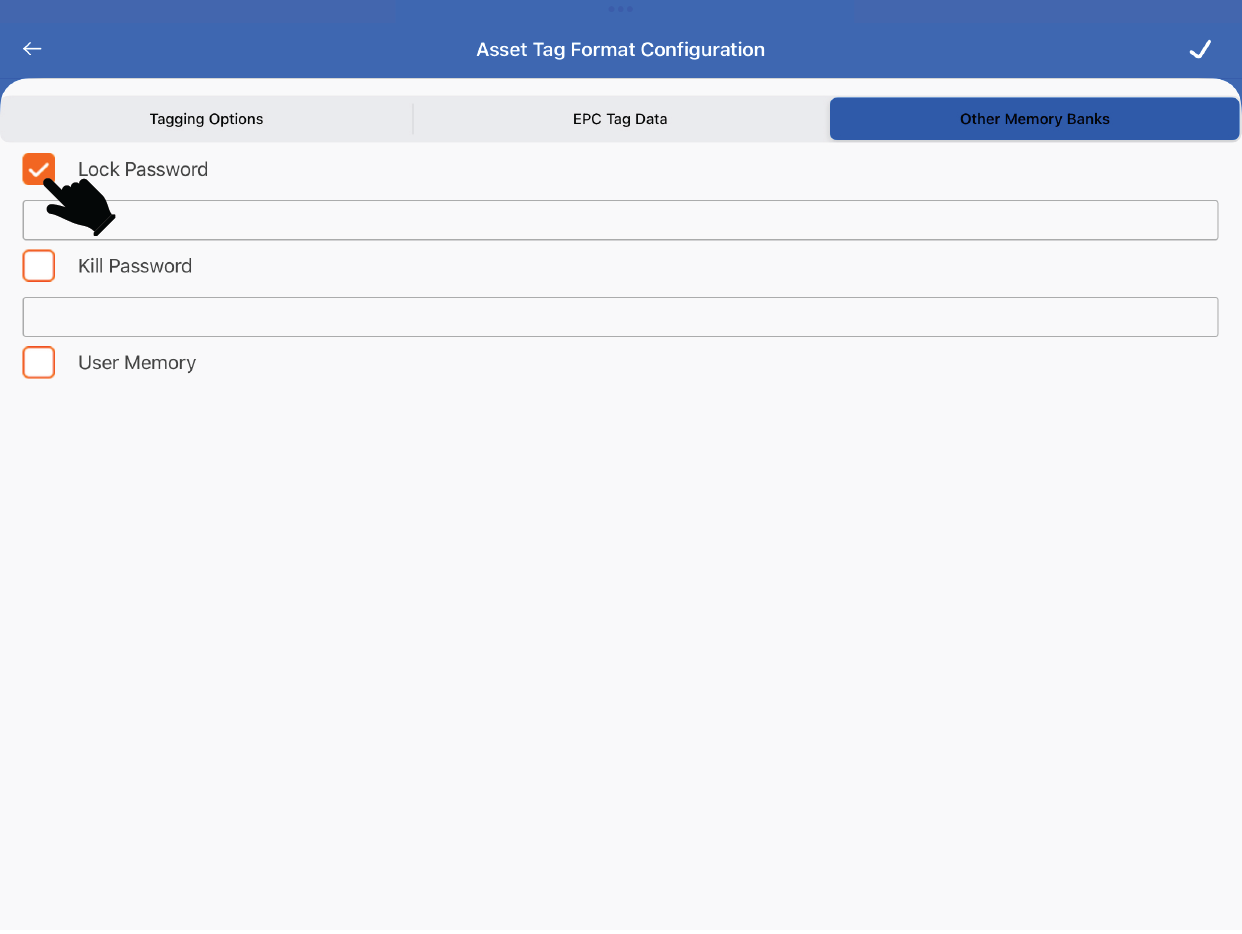Image resolution: width=1242 pixels, height=934 pixels.
Task: Tap the User Memory label text
Action: [137, 363]
